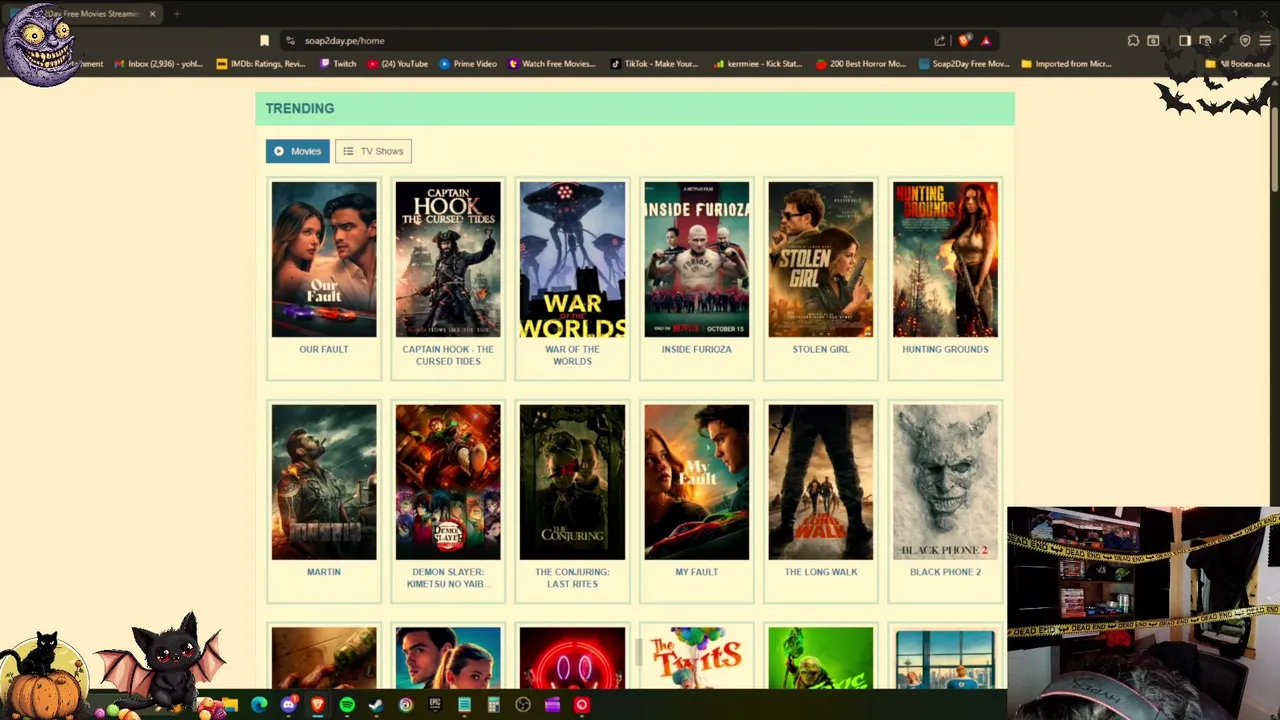Open the YouTube bookmark

click(398, 64)
